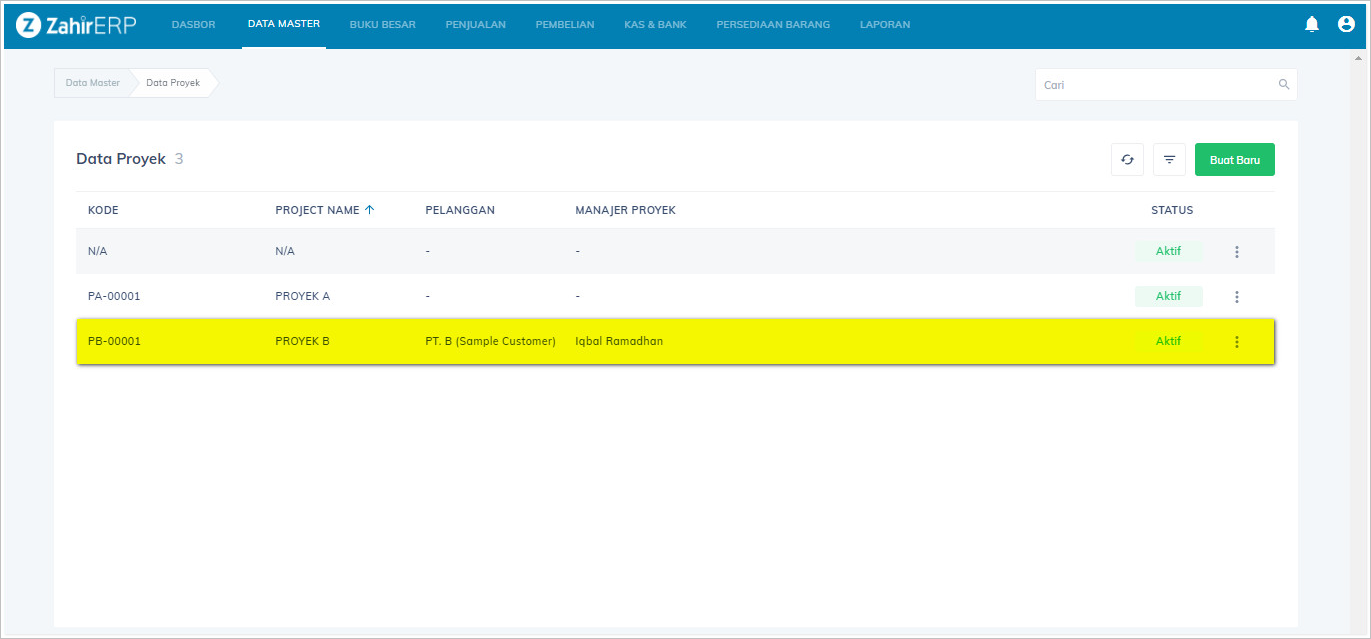The image size is (1371, 639).
Task: Open the Penjualan menu
Action: click(x=475, y=25)
